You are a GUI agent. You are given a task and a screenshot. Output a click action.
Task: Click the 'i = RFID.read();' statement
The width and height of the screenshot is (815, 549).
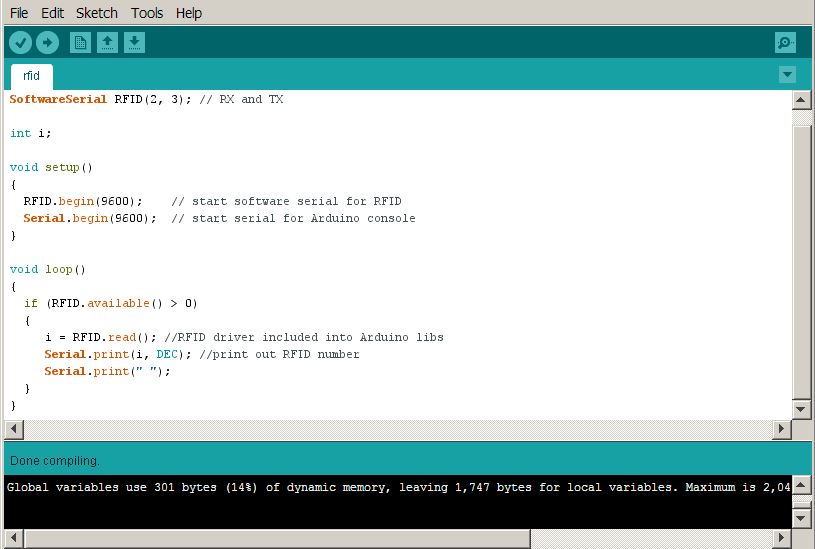coord(100,337)
